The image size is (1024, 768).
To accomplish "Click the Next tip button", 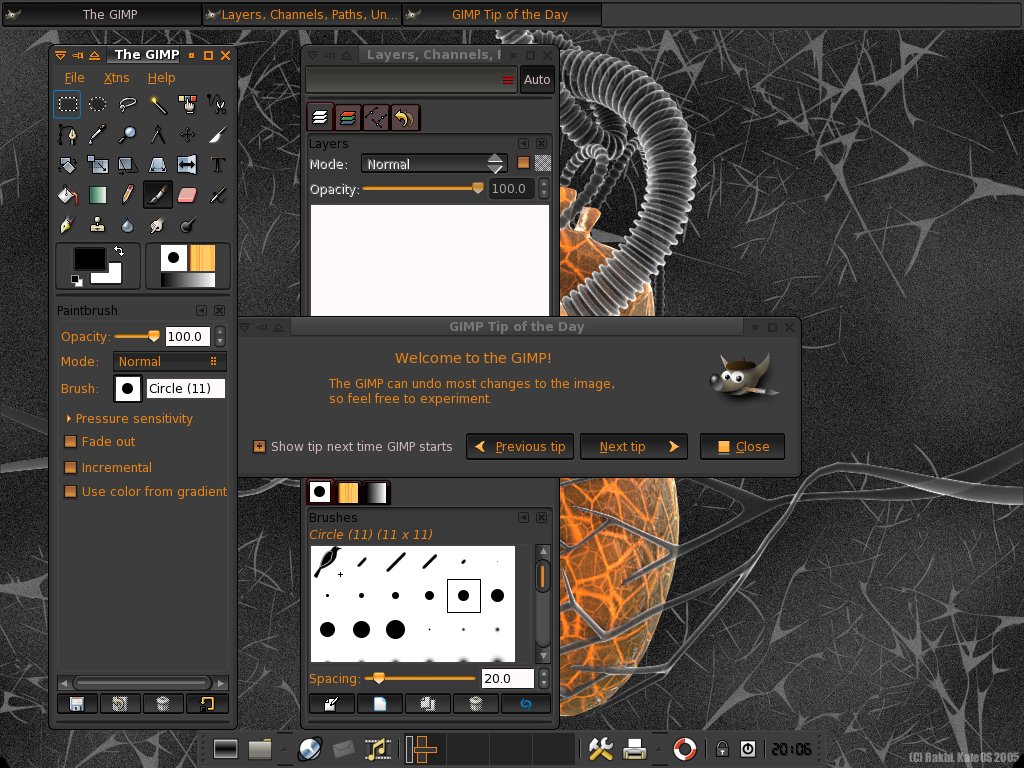I will [x=633, y=447].
